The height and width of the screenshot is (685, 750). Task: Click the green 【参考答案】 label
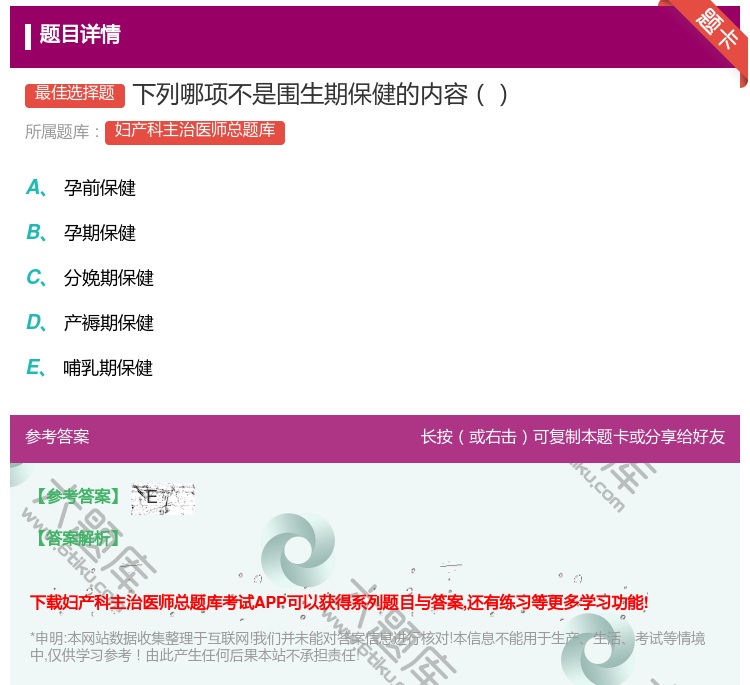pos(76,497)
